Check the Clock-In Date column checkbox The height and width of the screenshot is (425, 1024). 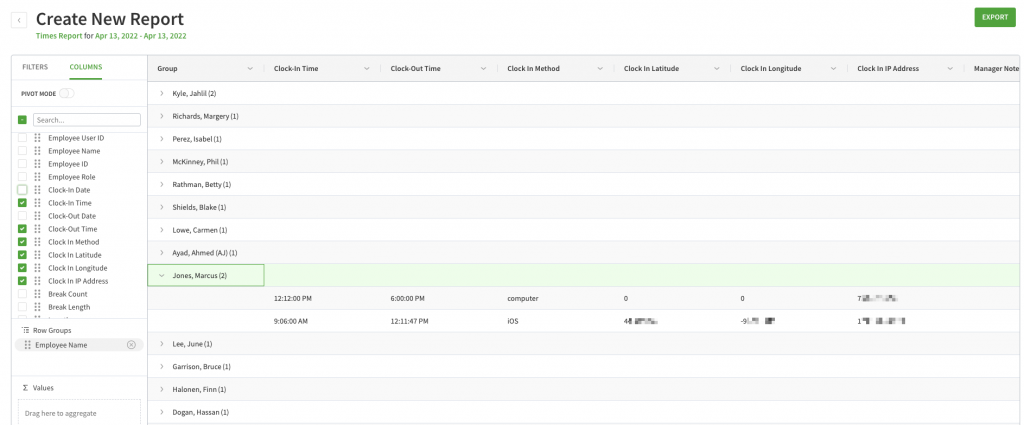coord(22,190)
